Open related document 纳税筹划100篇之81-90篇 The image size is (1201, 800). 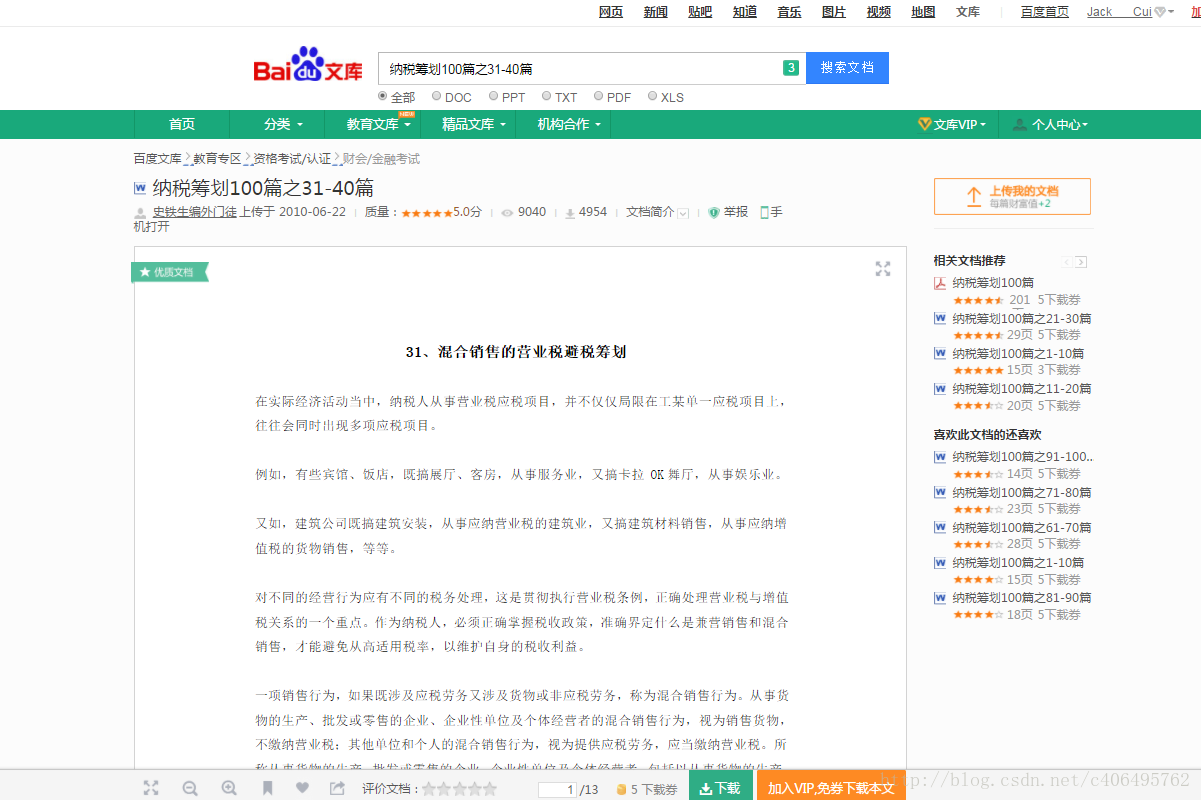tap(1021, 597)
